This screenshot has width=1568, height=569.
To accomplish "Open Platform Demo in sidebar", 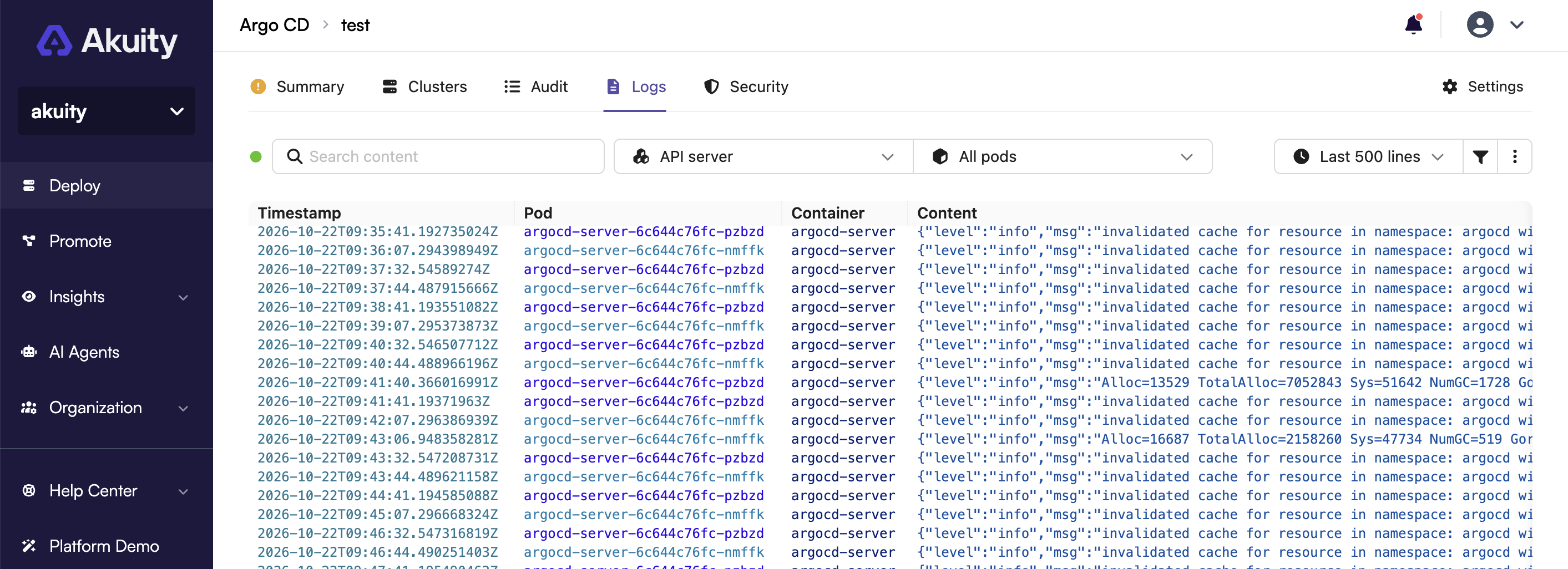I will tap(107, 546).
